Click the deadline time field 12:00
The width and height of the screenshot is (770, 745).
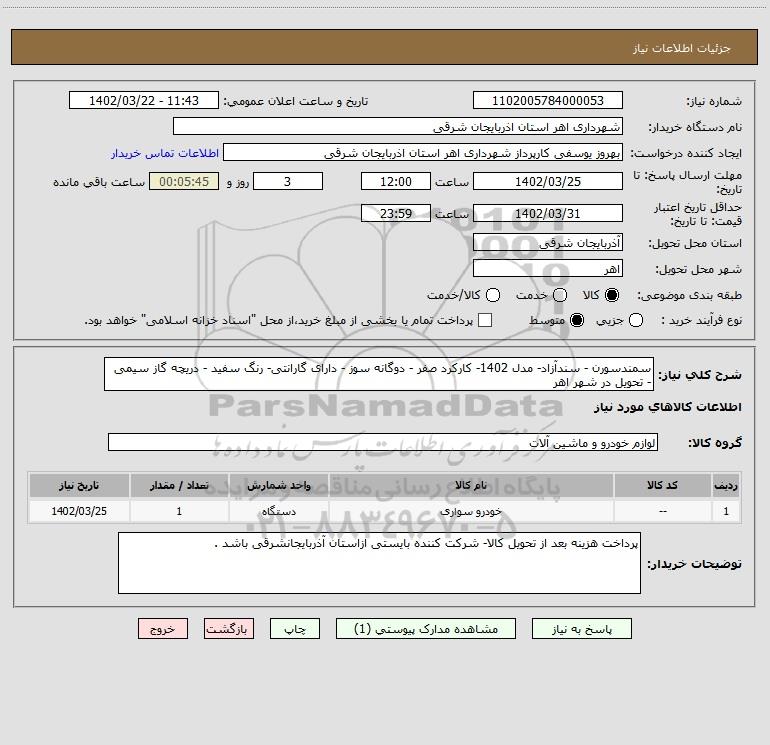pos(396,182)
